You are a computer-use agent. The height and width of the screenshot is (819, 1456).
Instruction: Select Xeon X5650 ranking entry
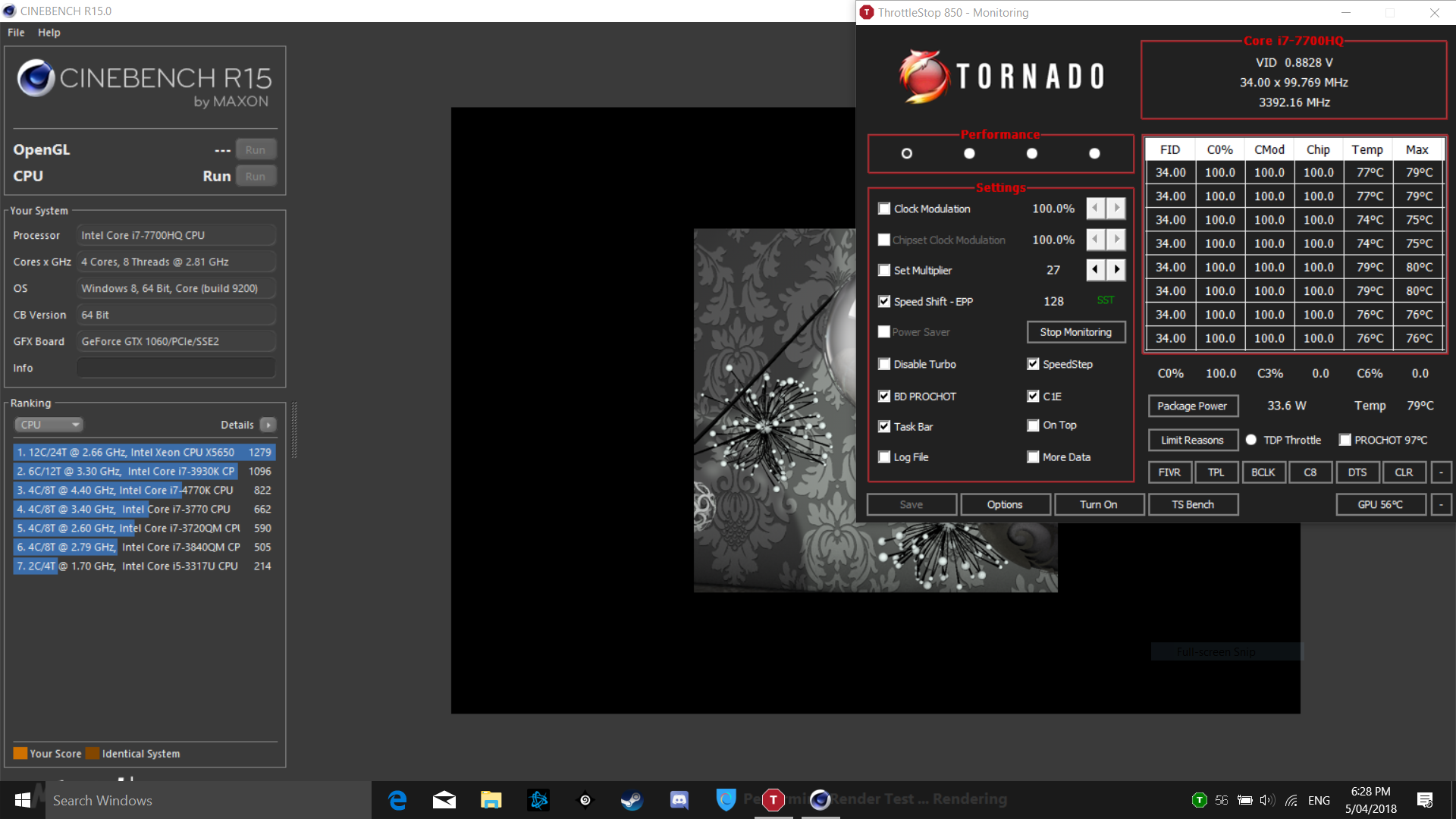(144, 452)
